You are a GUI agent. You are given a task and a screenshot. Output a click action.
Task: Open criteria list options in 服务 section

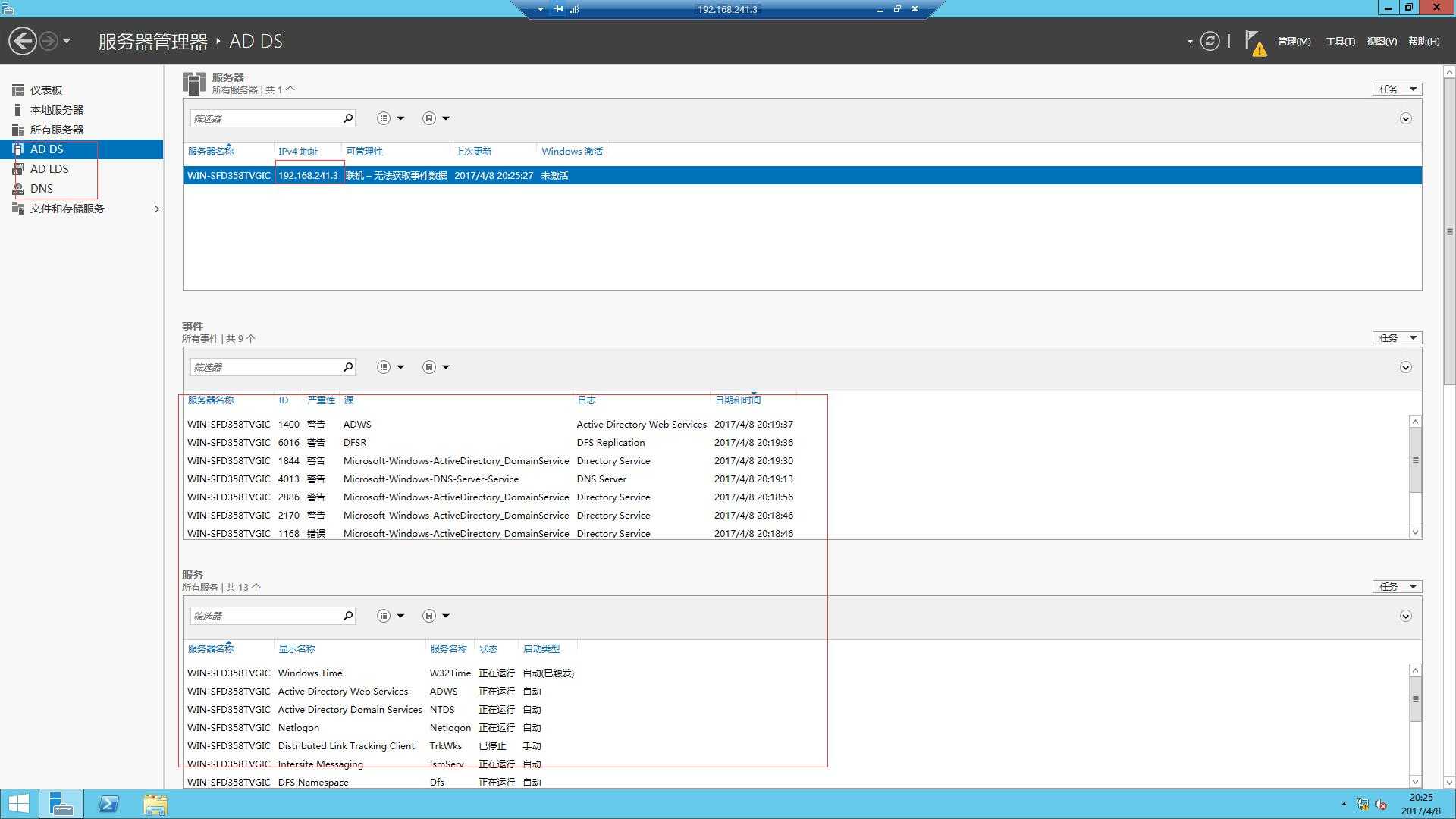(391, 616)
